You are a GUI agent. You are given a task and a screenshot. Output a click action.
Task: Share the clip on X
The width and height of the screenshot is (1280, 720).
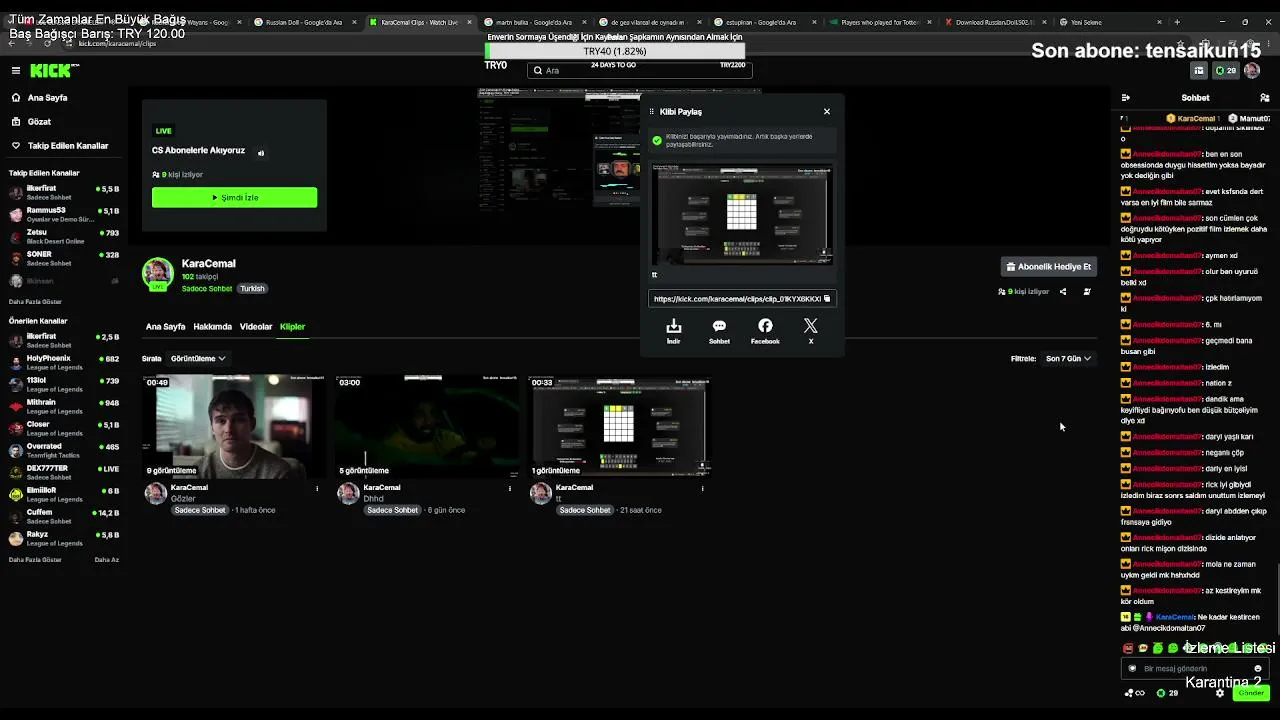point(811,331)
